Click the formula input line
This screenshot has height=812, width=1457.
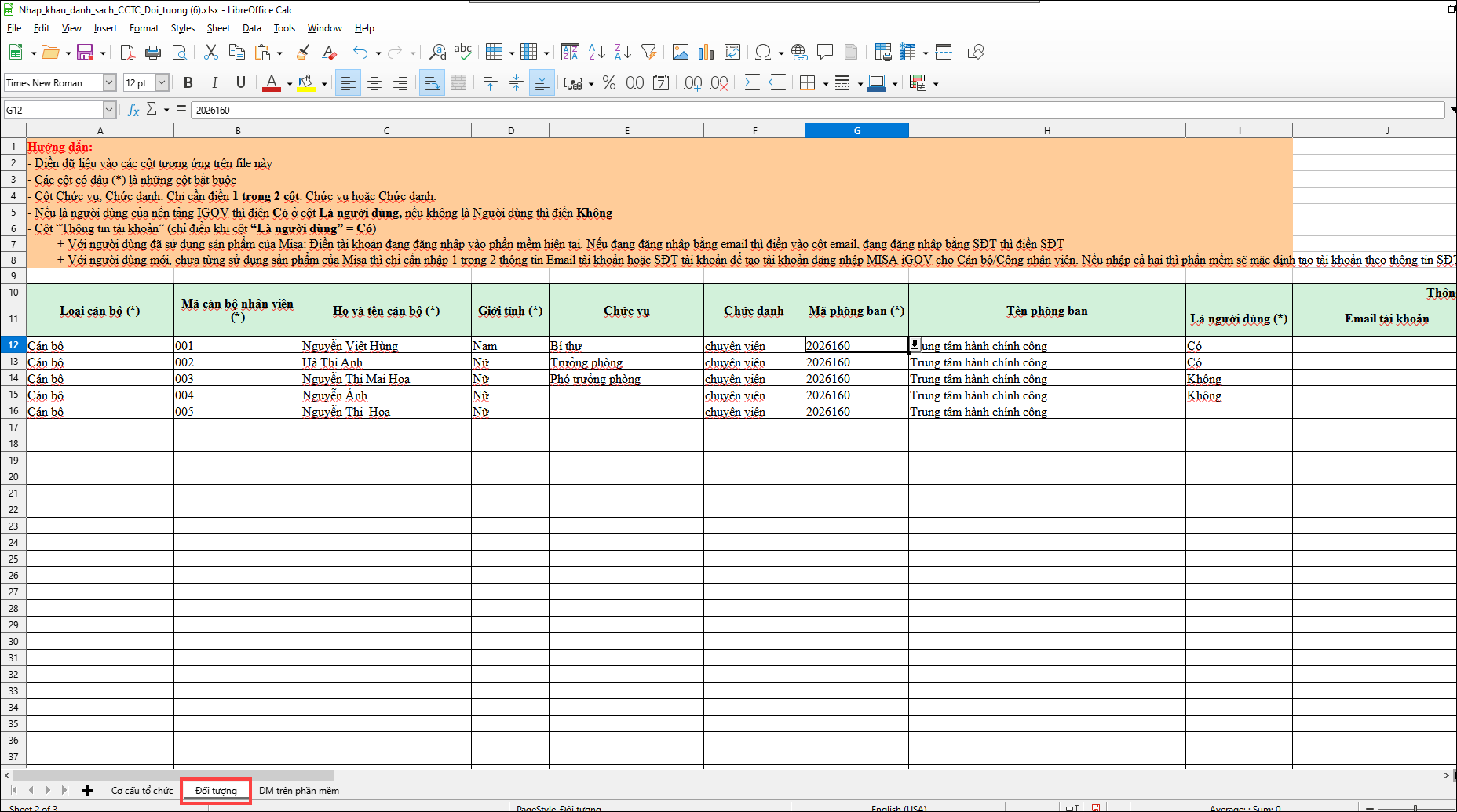[x=816, y=110]
